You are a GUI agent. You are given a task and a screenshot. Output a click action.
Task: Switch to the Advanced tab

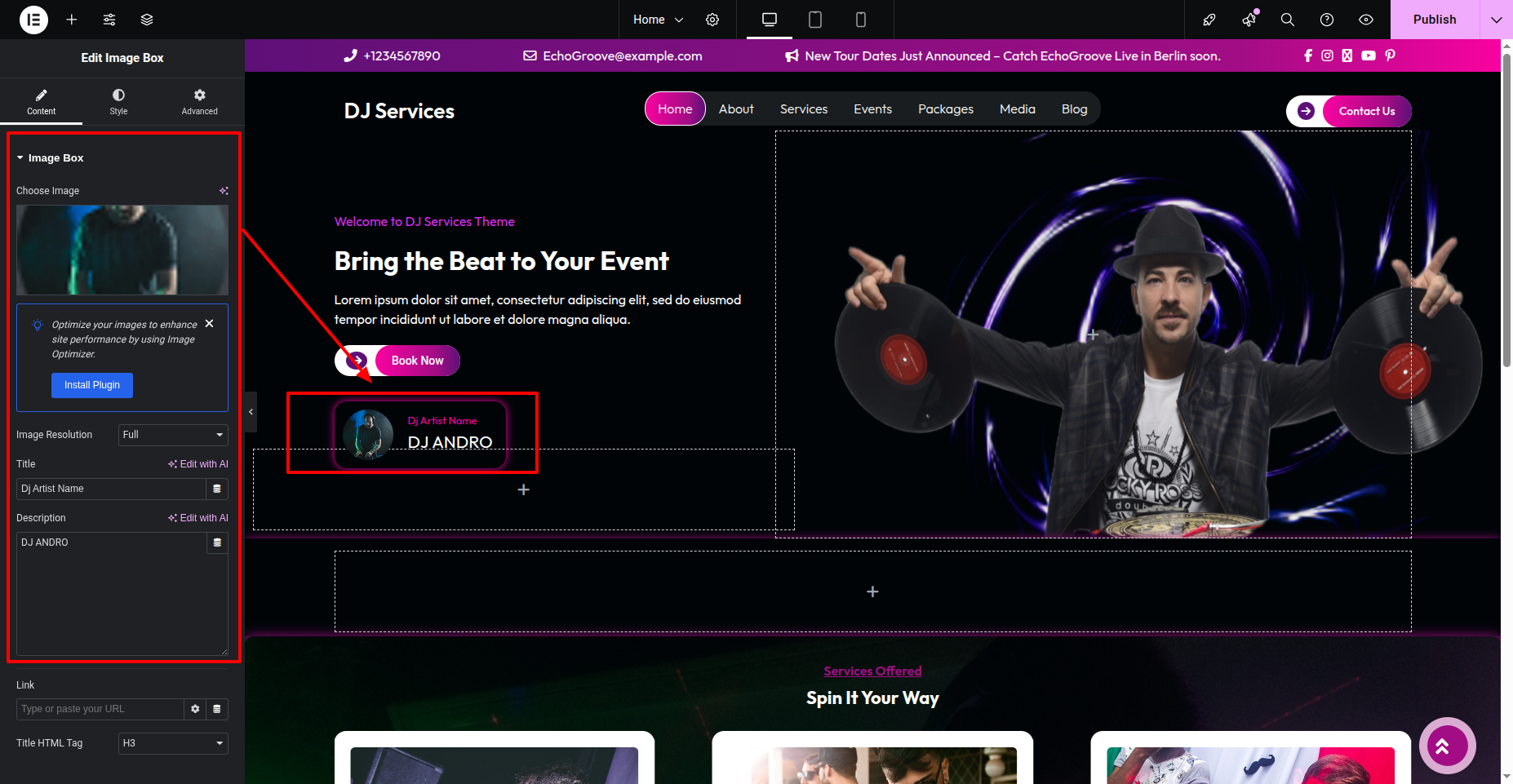199,102
